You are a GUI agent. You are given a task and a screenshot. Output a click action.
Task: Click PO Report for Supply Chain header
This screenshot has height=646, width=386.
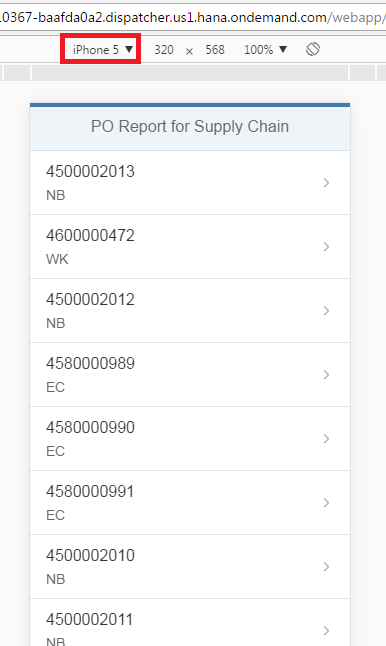(190, 126)
